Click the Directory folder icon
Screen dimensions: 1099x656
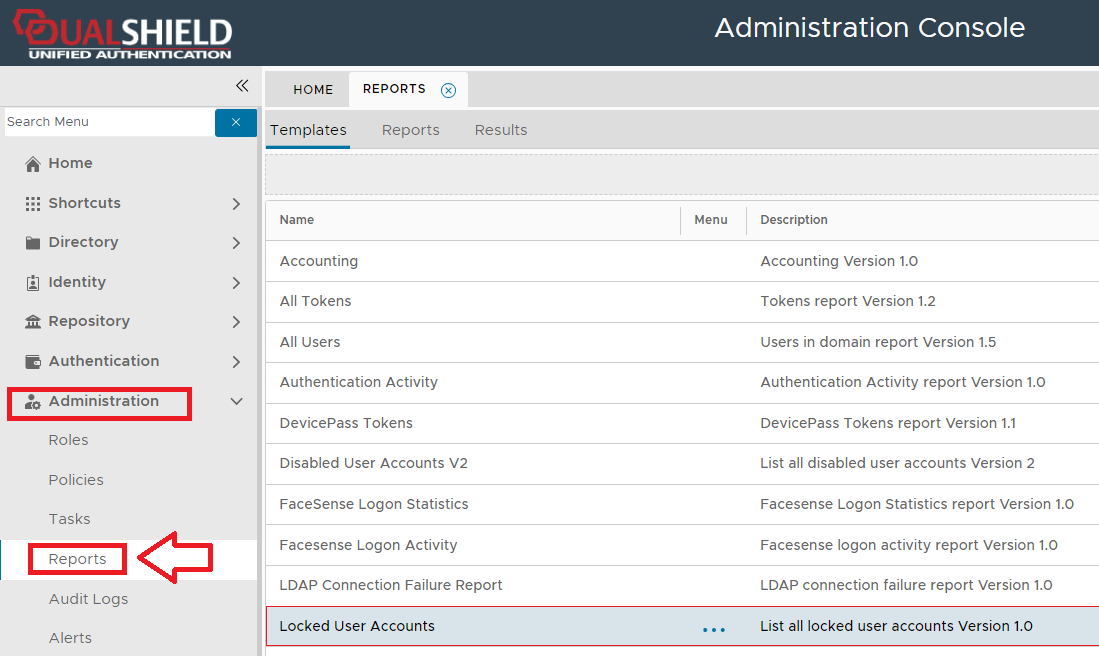[x=33, y=243]
